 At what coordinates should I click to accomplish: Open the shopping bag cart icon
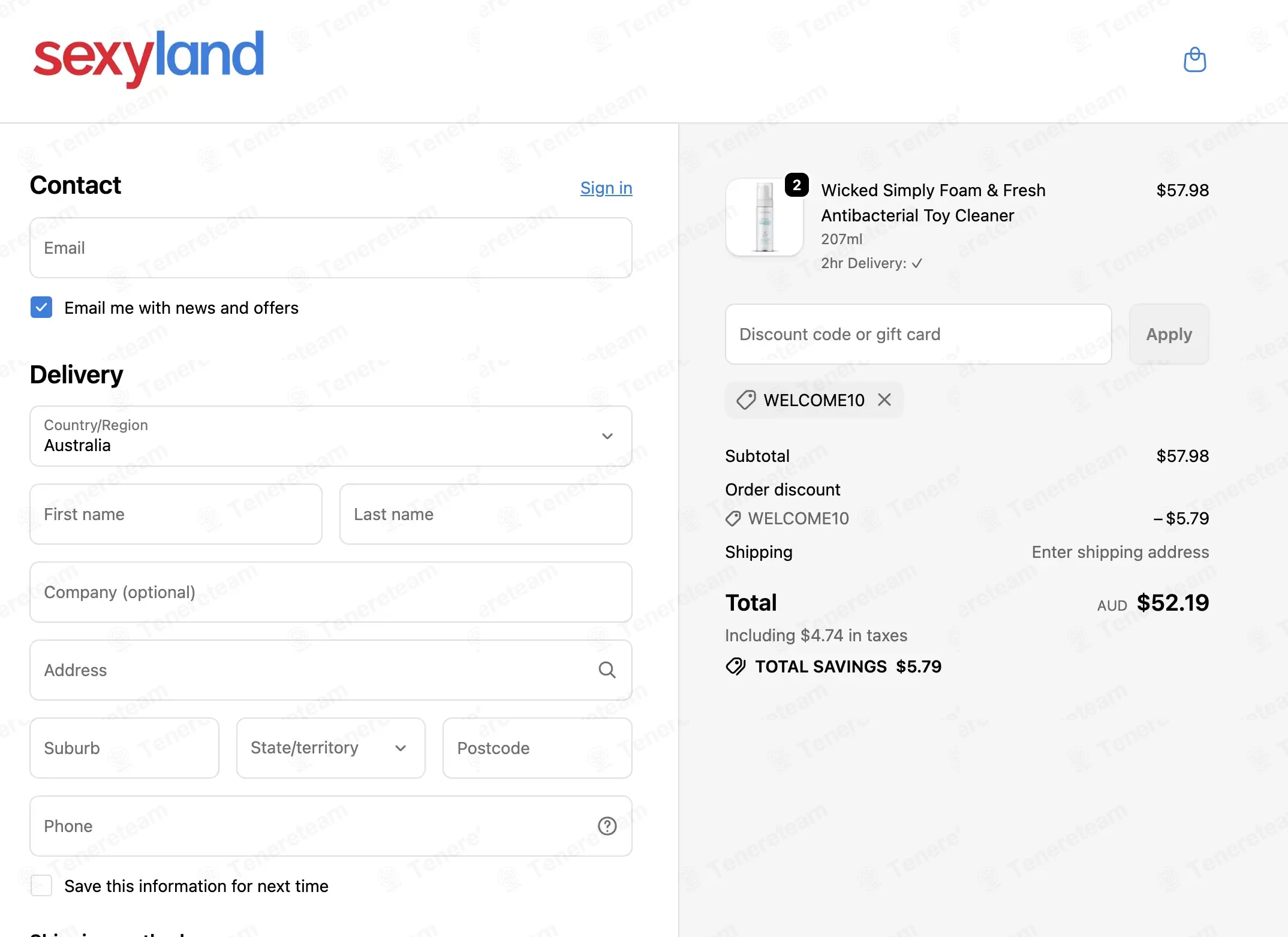[1194, 59]
